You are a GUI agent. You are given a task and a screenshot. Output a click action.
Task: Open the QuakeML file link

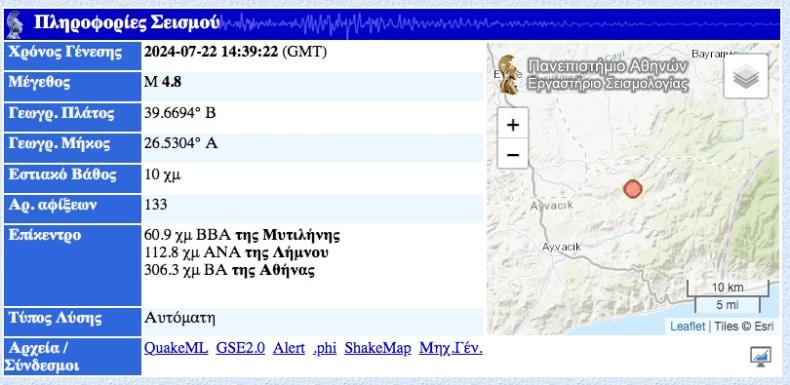point(176,348)
